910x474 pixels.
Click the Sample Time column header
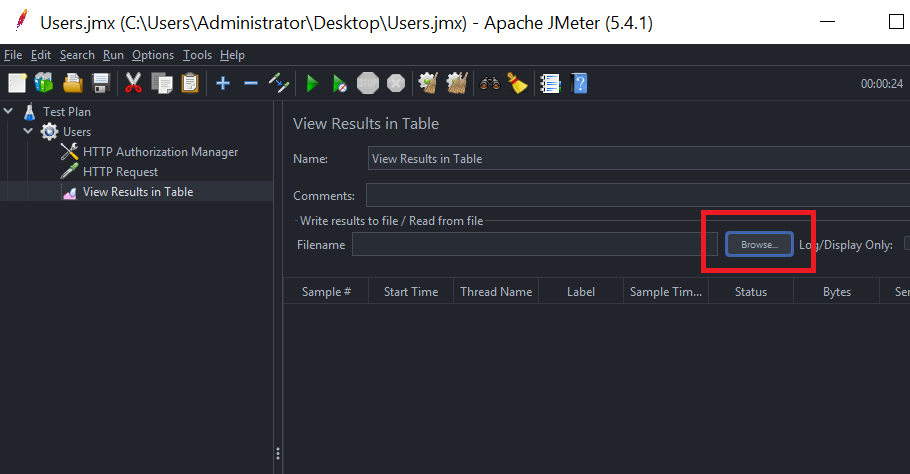pyautogui.click(x=666, y=292)
